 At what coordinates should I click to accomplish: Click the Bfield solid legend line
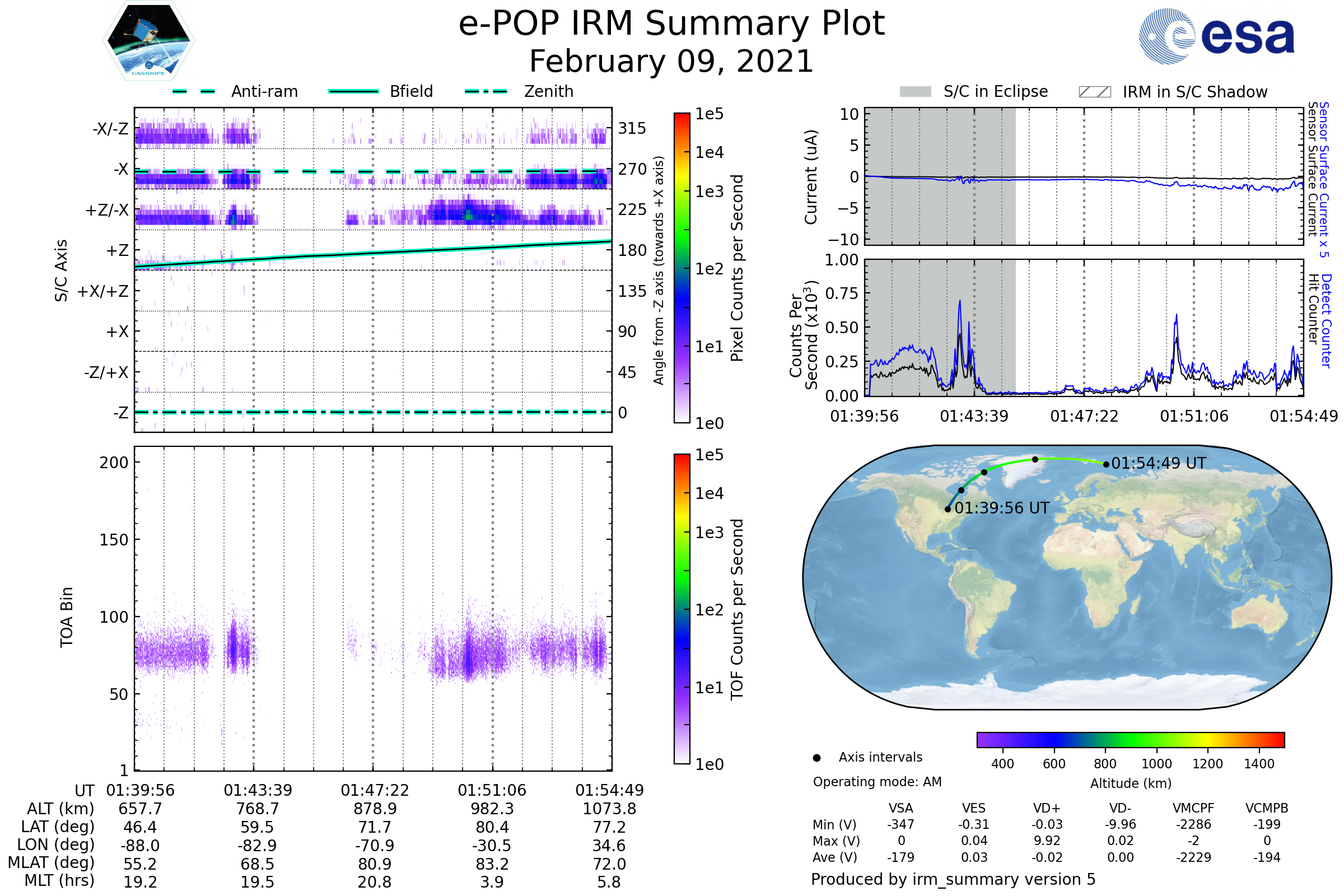coord(353,91)
